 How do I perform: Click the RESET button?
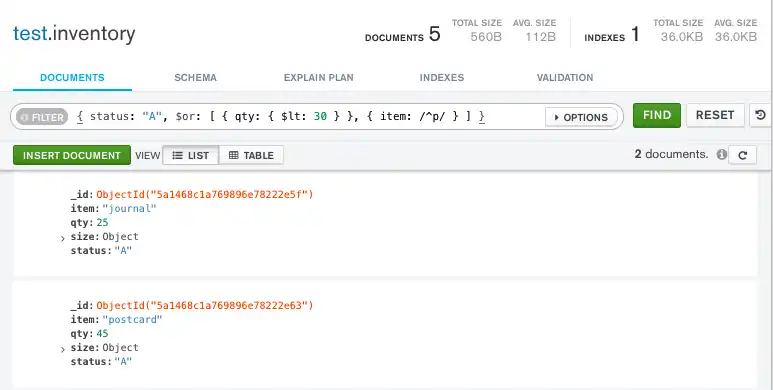tap(715, 115)
